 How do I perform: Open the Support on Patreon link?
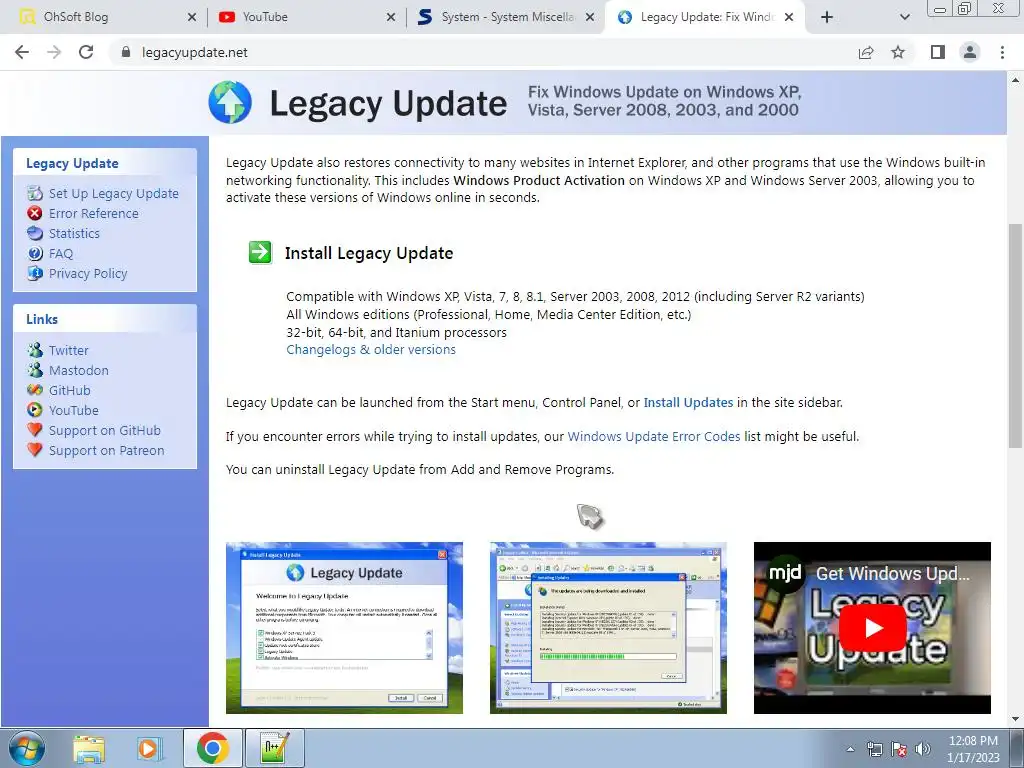pos(106,450)
